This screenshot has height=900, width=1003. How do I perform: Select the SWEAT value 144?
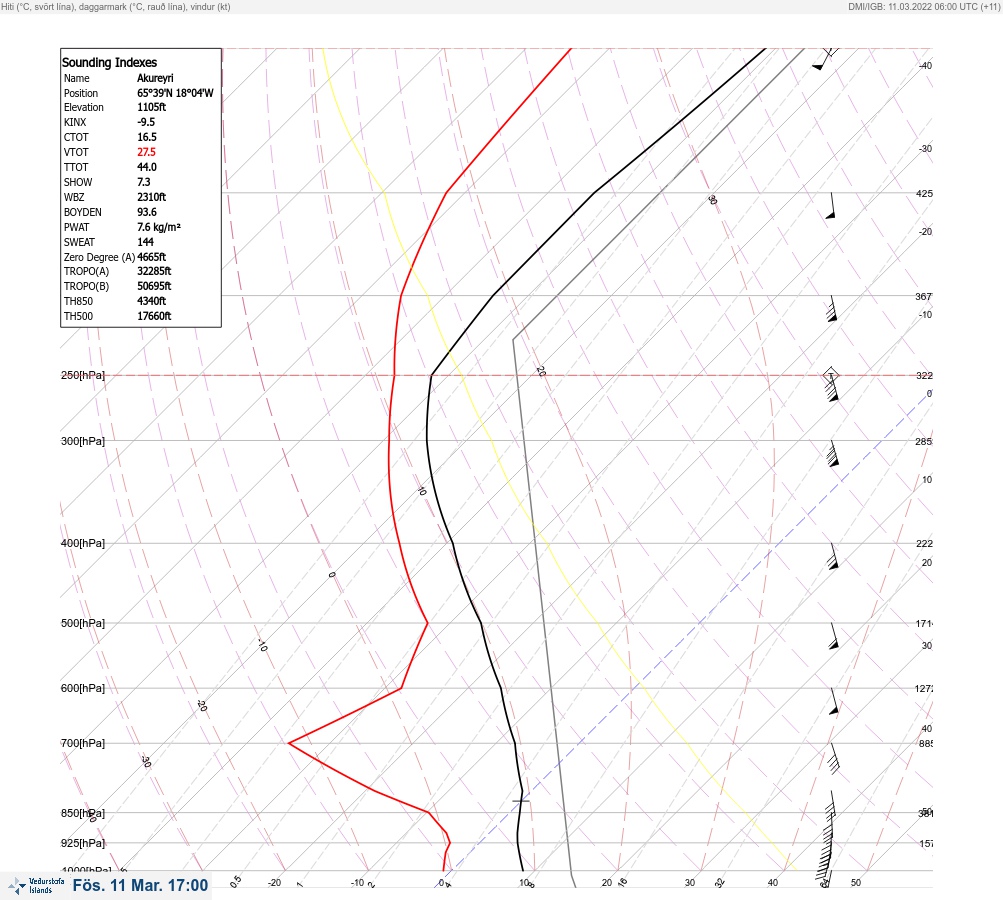point(145,242)
